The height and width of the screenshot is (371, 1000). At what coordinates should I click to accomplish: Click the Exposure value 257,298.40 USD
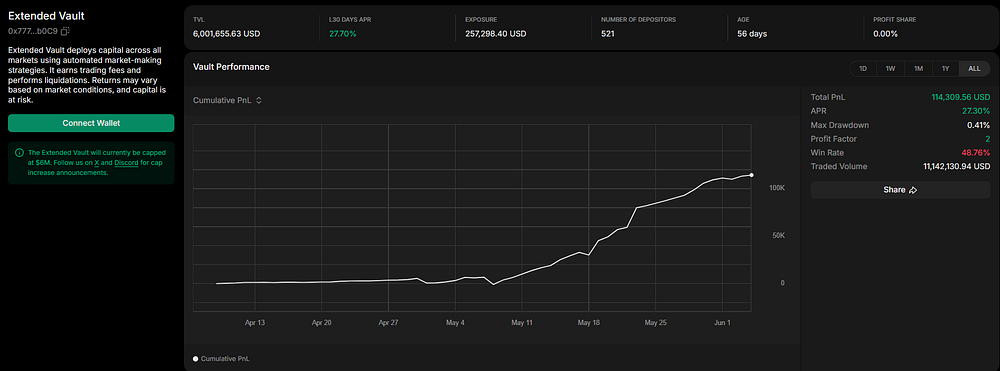point(496,33)
